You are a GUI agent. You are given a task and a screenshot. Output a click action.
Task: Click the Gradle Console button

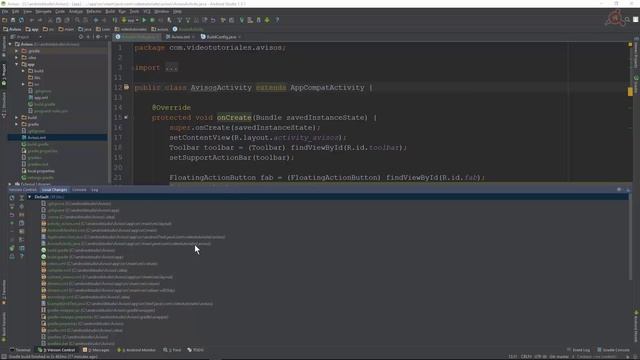pos(613,350)
